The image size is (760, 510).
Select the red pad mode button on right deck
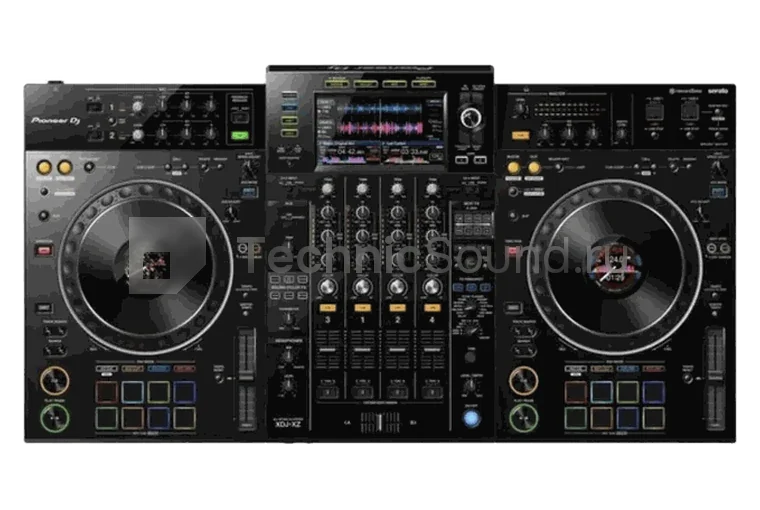653,369
